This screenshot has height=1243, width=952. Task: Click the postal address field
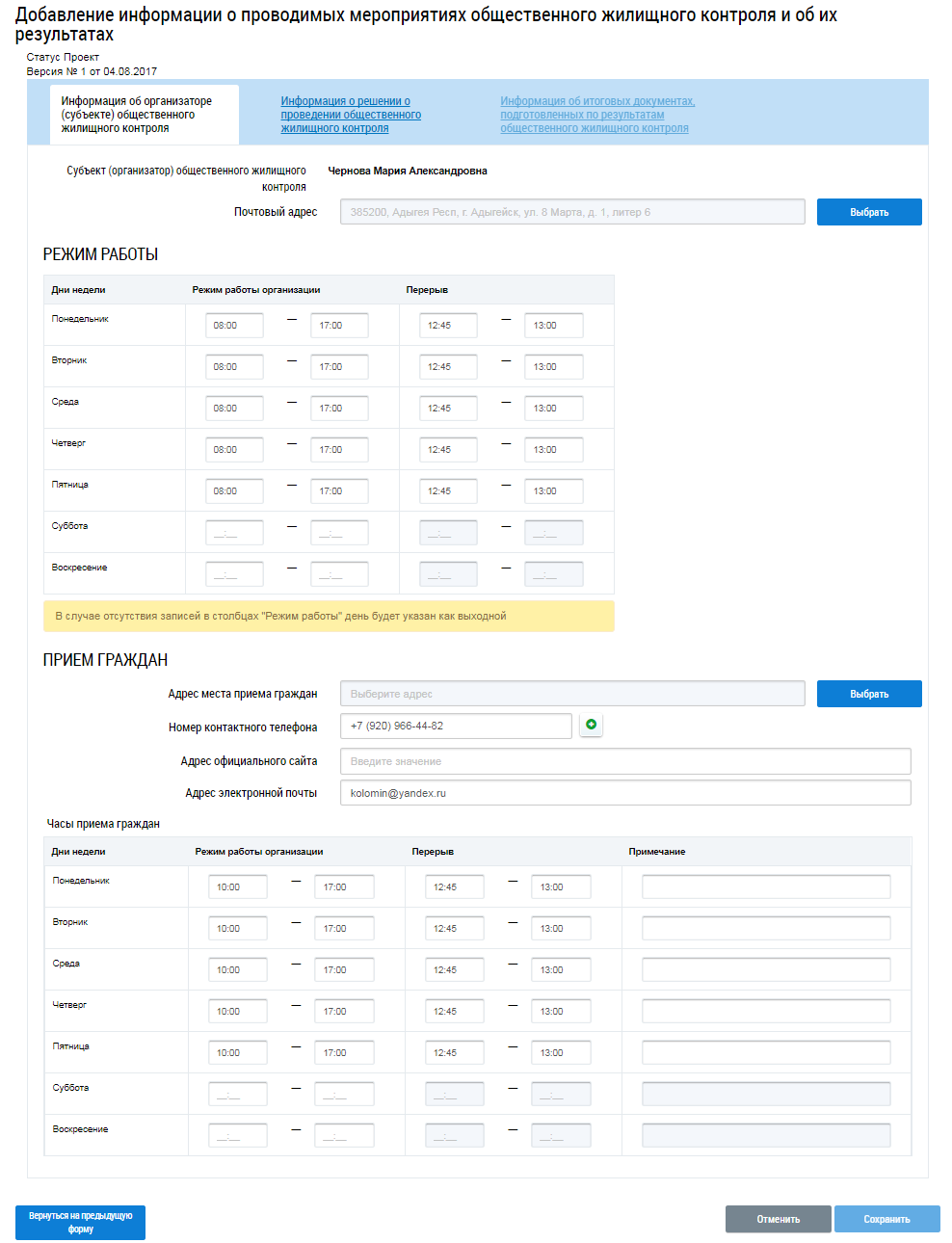[x=572, y=212]
